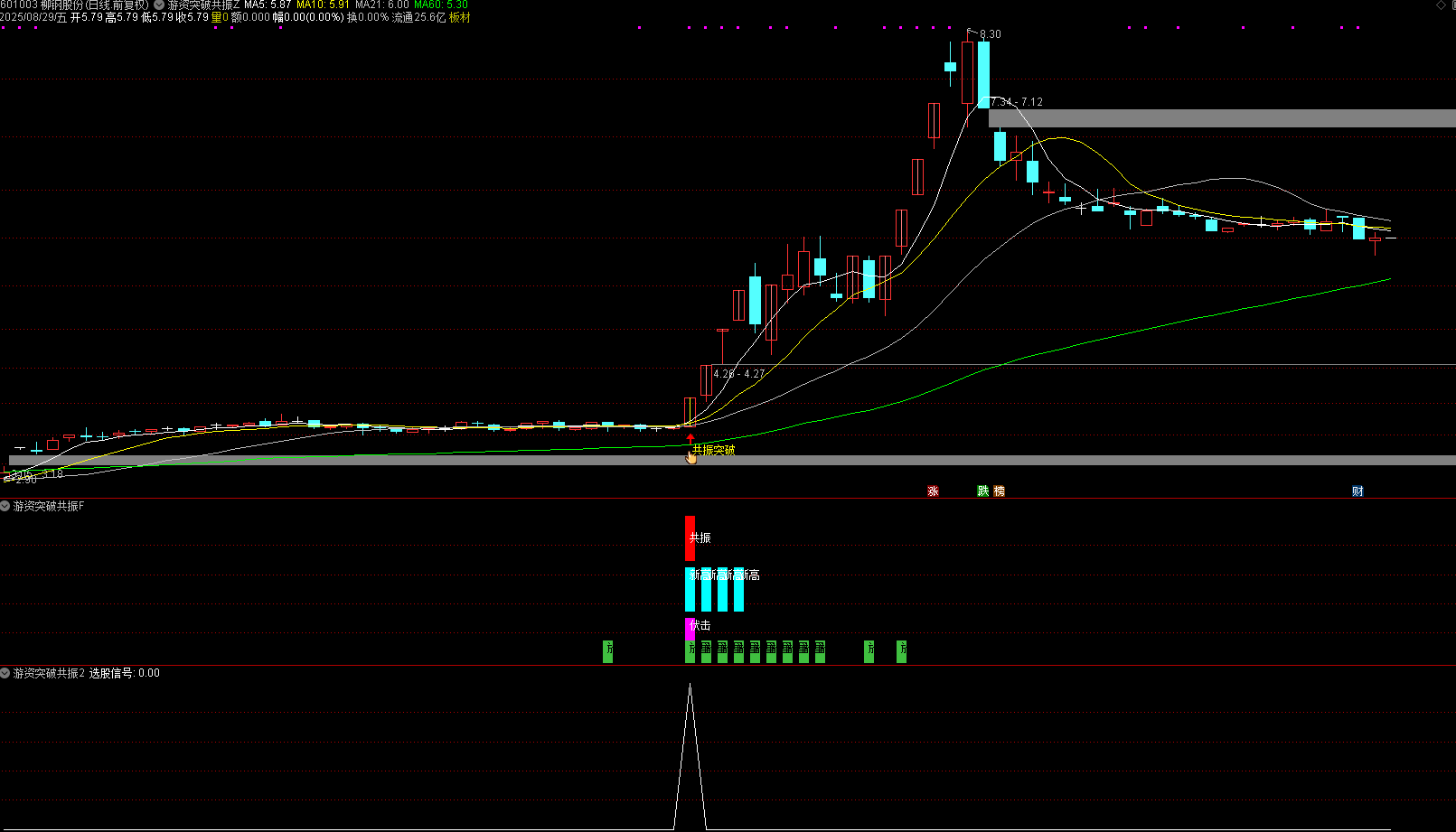Image resolution: width=1456 pixels, height=832 pixels.
Task: Click the red 共振突破 signal arrow
Action: click(x=690, y=439)
